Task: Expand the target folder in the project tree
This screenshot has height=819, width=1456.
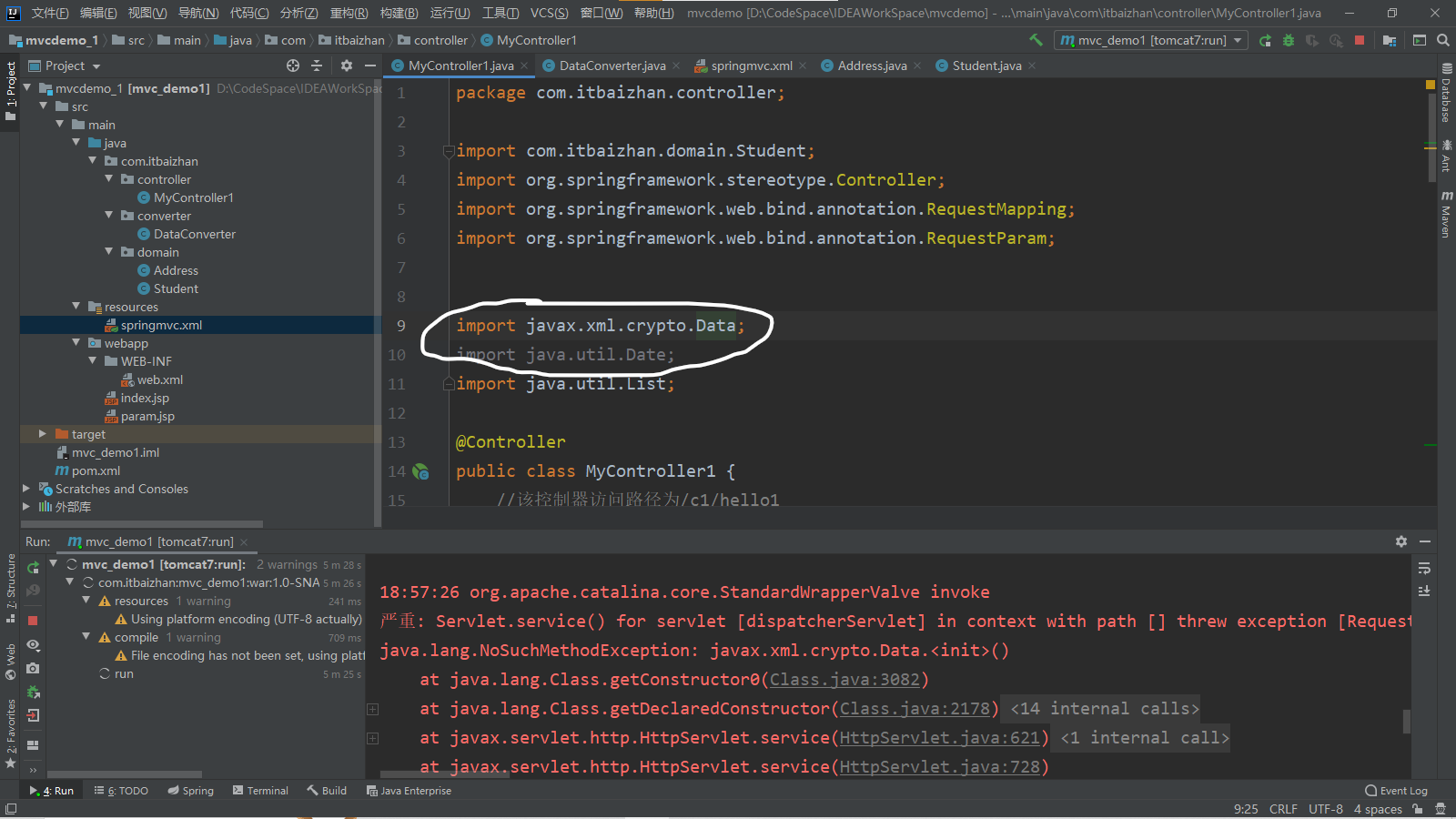Action: click(x=42, y=434)
